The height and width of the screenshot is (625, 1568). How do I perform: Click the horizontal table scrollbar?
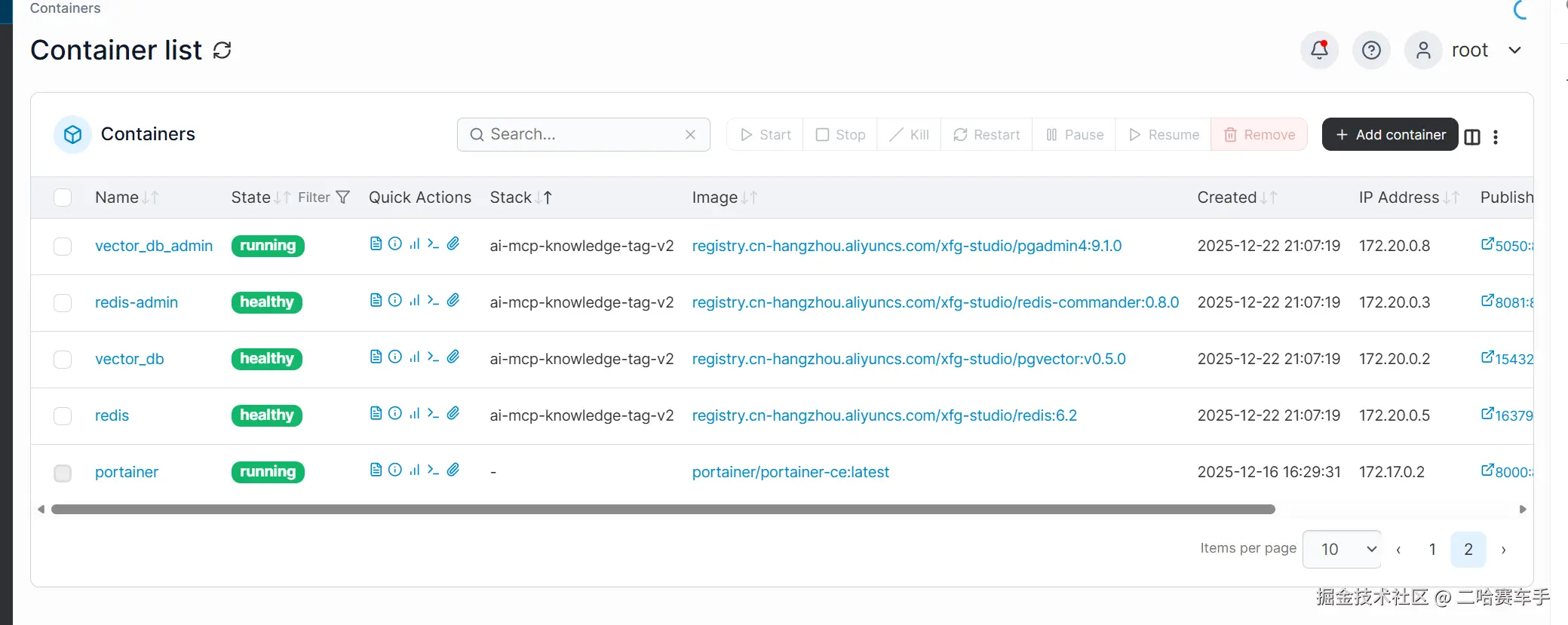click(x=663, y=510)
